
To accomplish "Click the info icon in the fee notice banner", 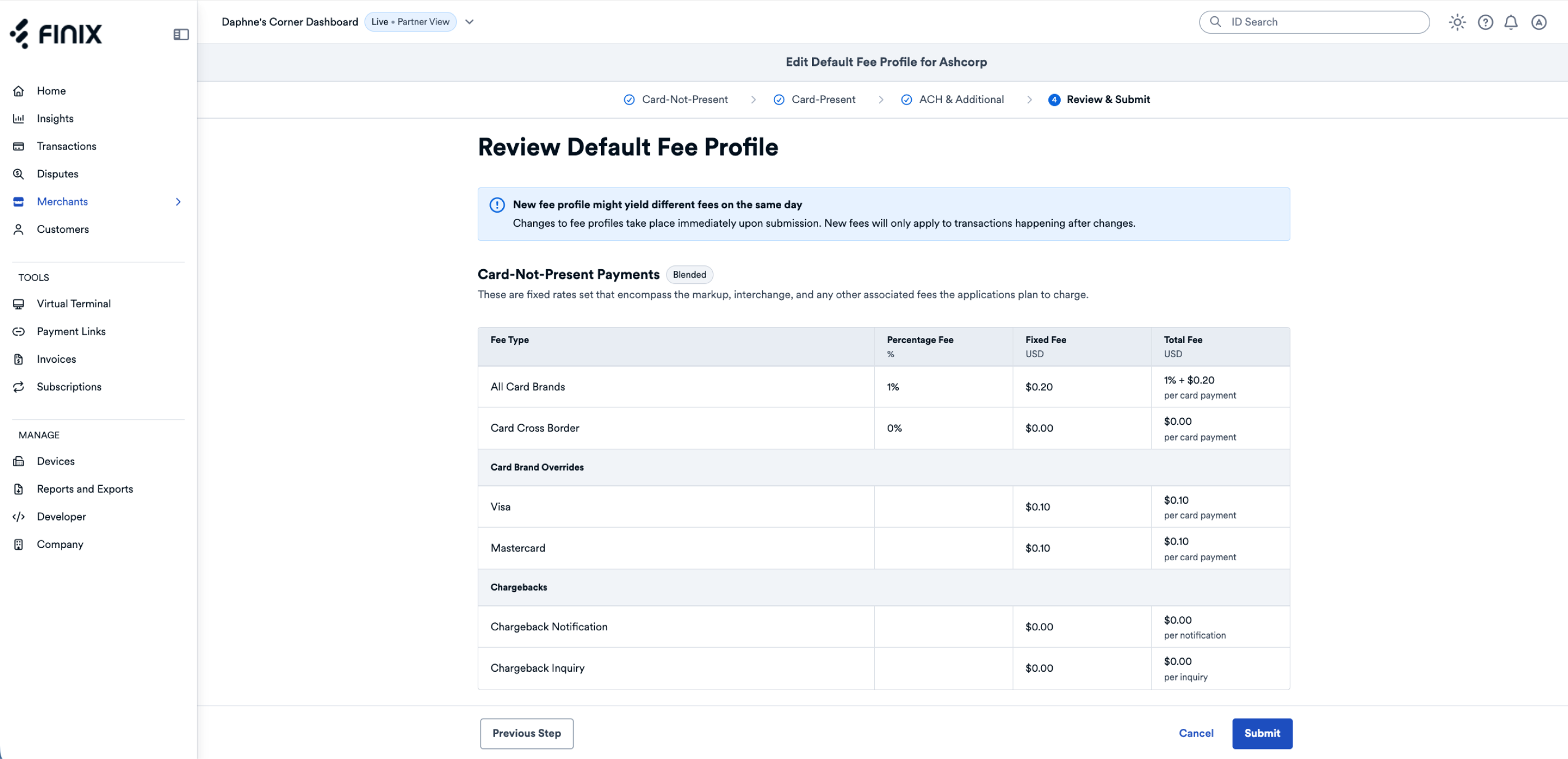I will pos(497,205).
